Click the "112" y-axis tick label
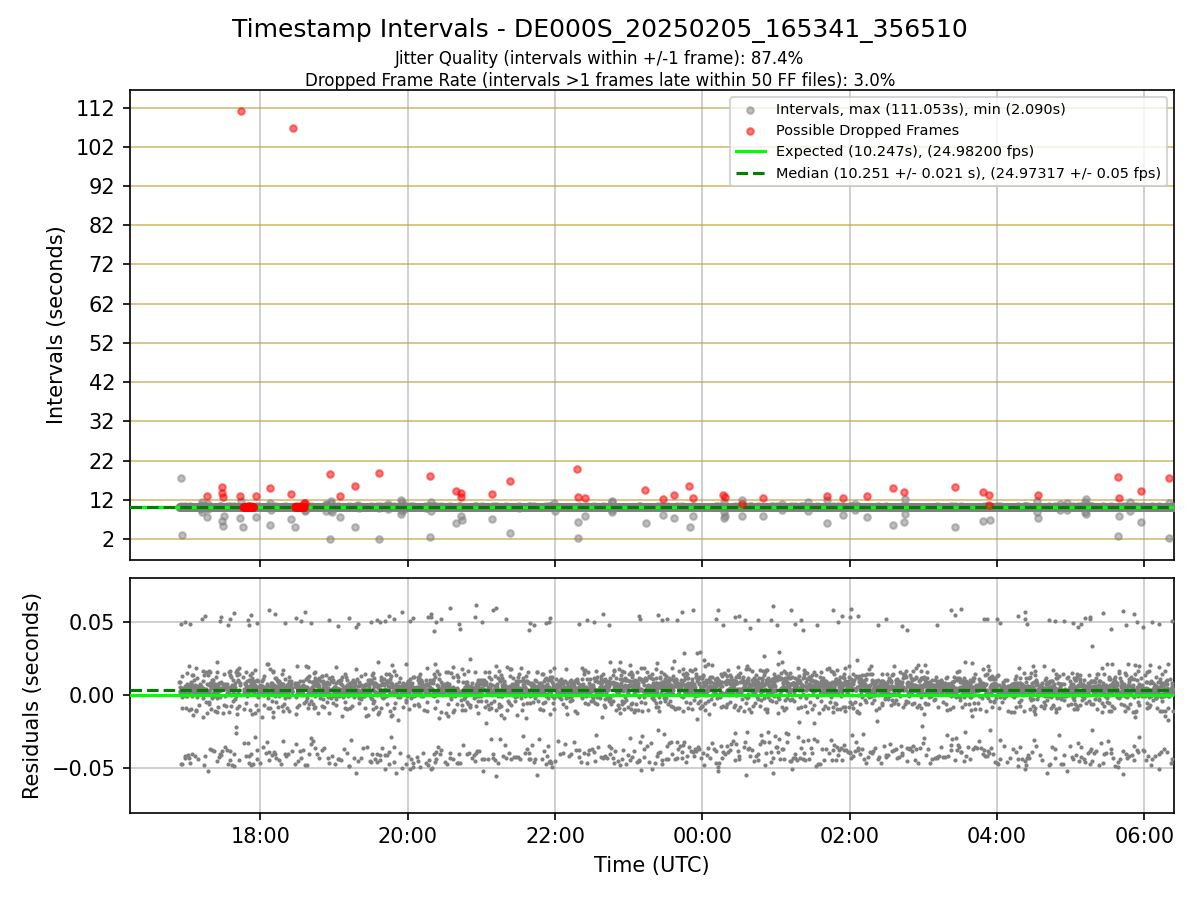This screenshot has height=900, width=1200. (x=96, y=108)
